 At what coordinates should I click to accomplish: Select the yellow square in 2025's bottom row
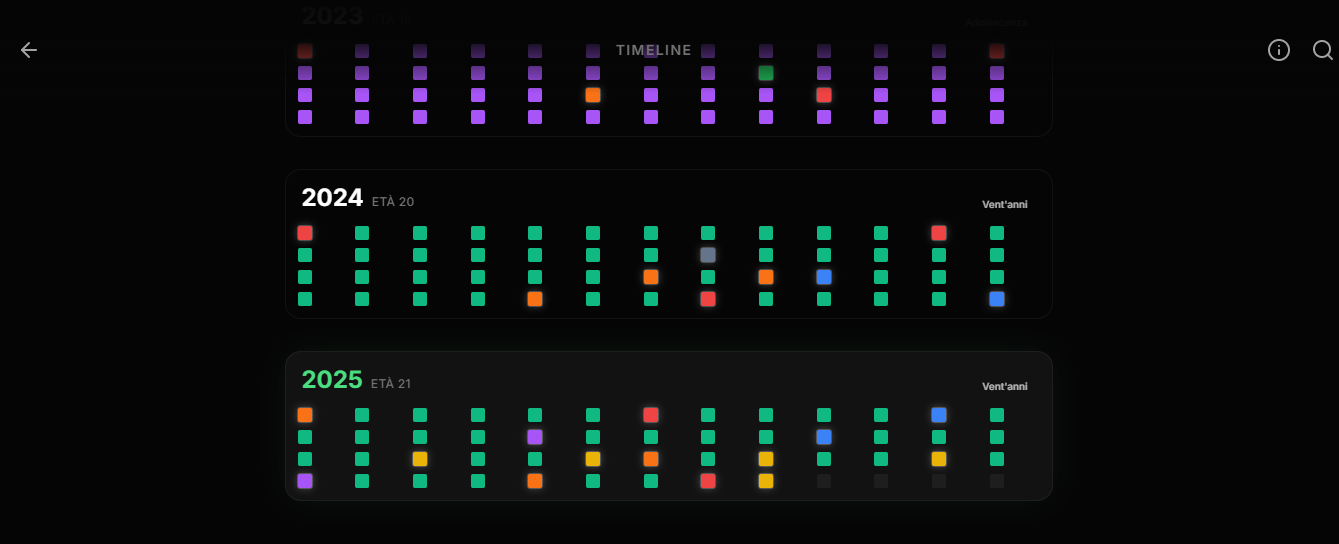[766, 481]
